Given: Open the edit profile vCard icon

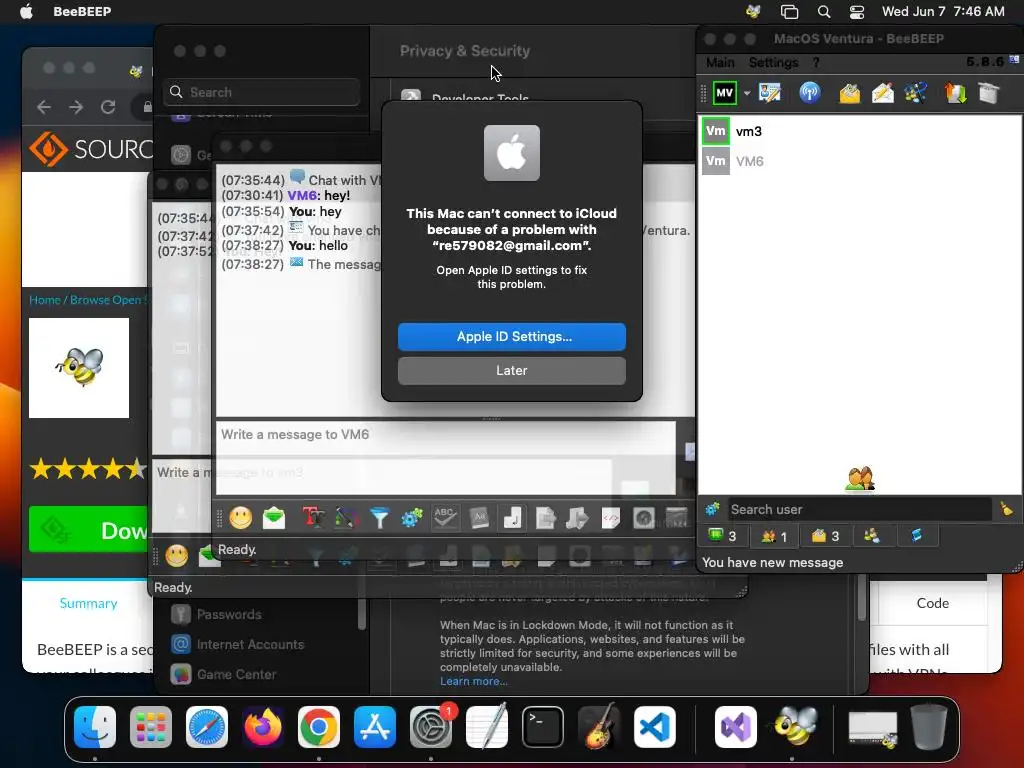Looking at the screenshot, I should [x=770, y=93].
